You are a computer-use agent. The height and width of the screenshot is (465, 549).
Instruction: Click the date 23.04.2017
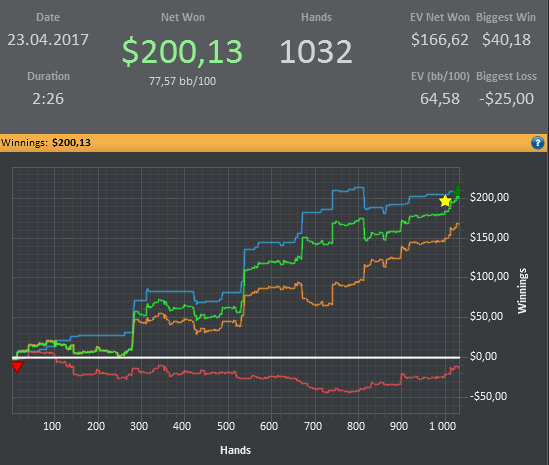point(48,40)
